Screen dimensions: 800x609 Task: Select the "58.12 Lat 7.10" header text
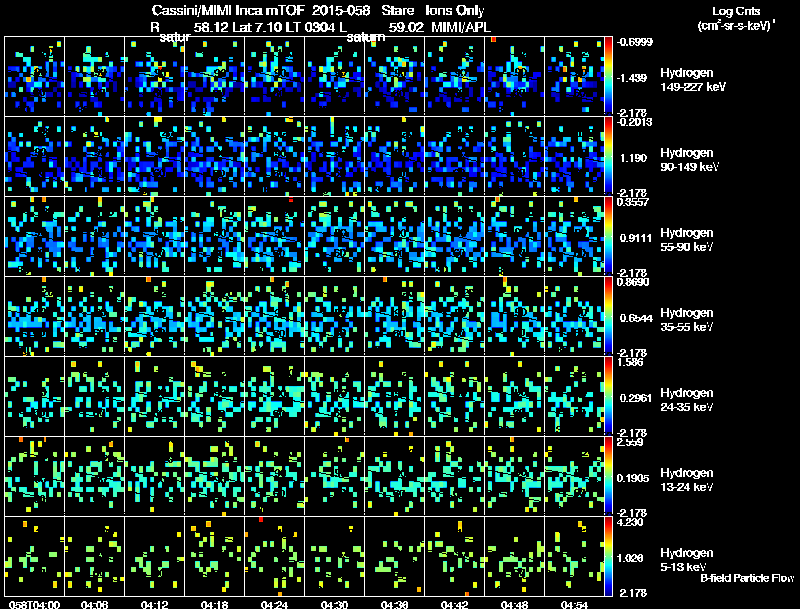[237, 27]
